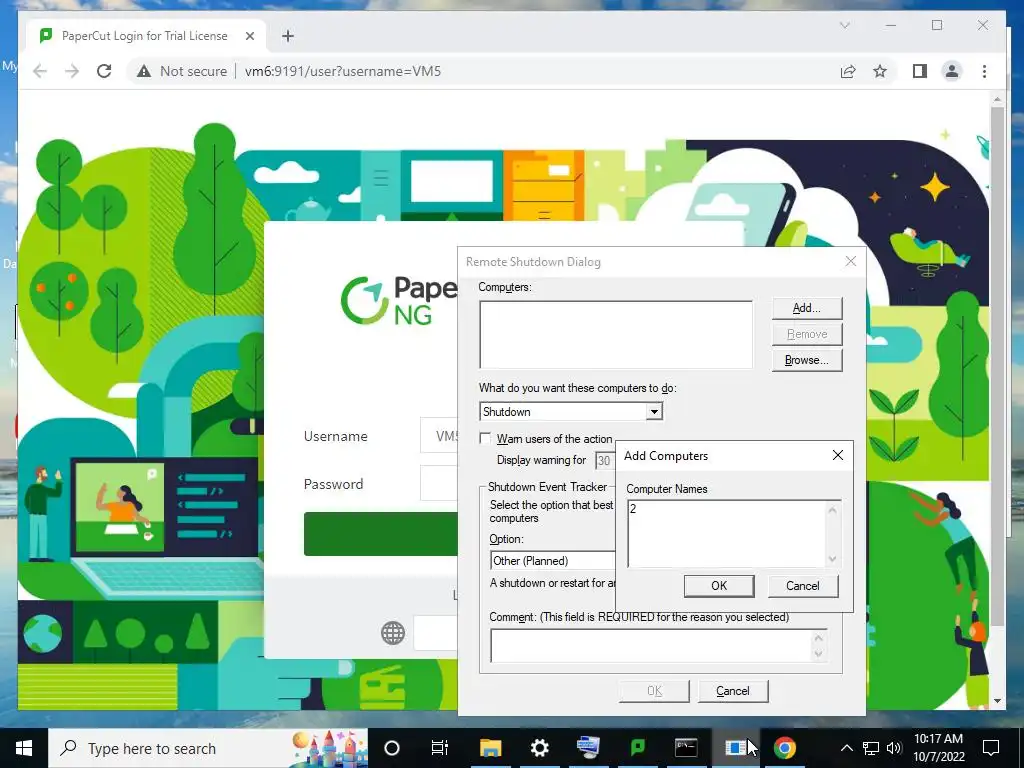Open the Shutdown action dropdown

coord(654,412)
